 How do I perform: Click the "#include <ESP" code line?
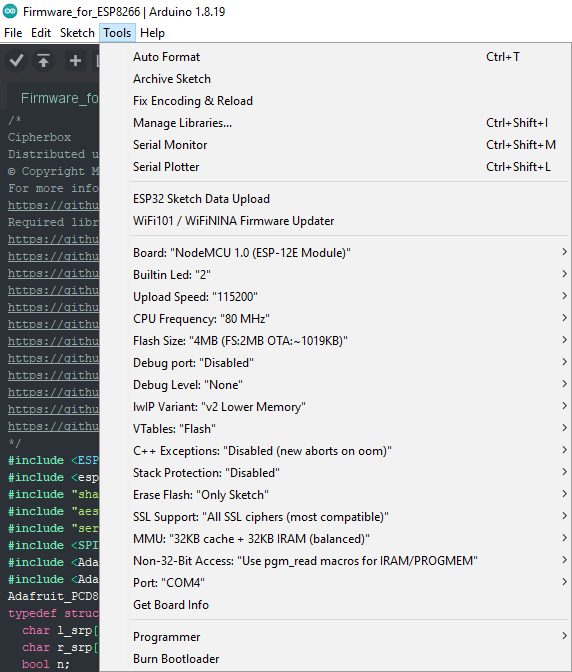click(53, 460)
